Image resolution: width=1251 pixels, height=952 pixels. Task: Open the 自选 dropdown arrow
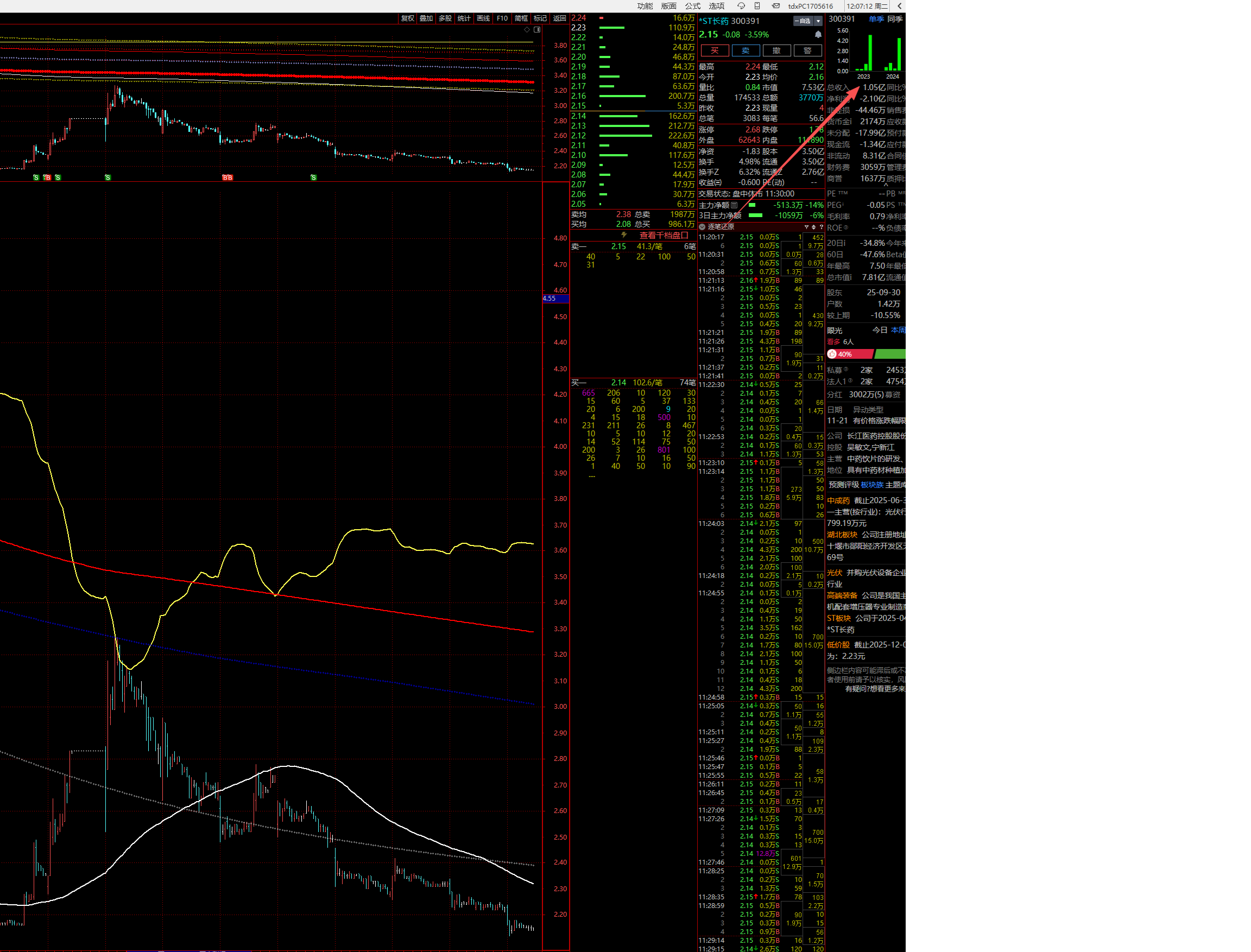818,21
